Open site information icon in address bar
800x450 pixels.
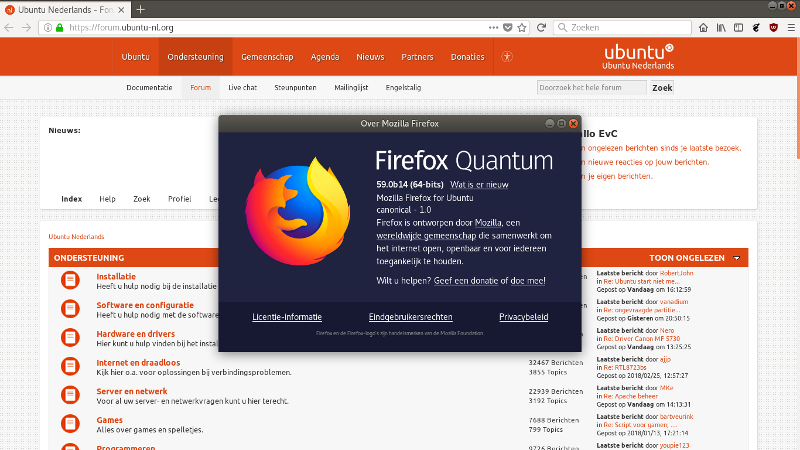click(47, 28)
